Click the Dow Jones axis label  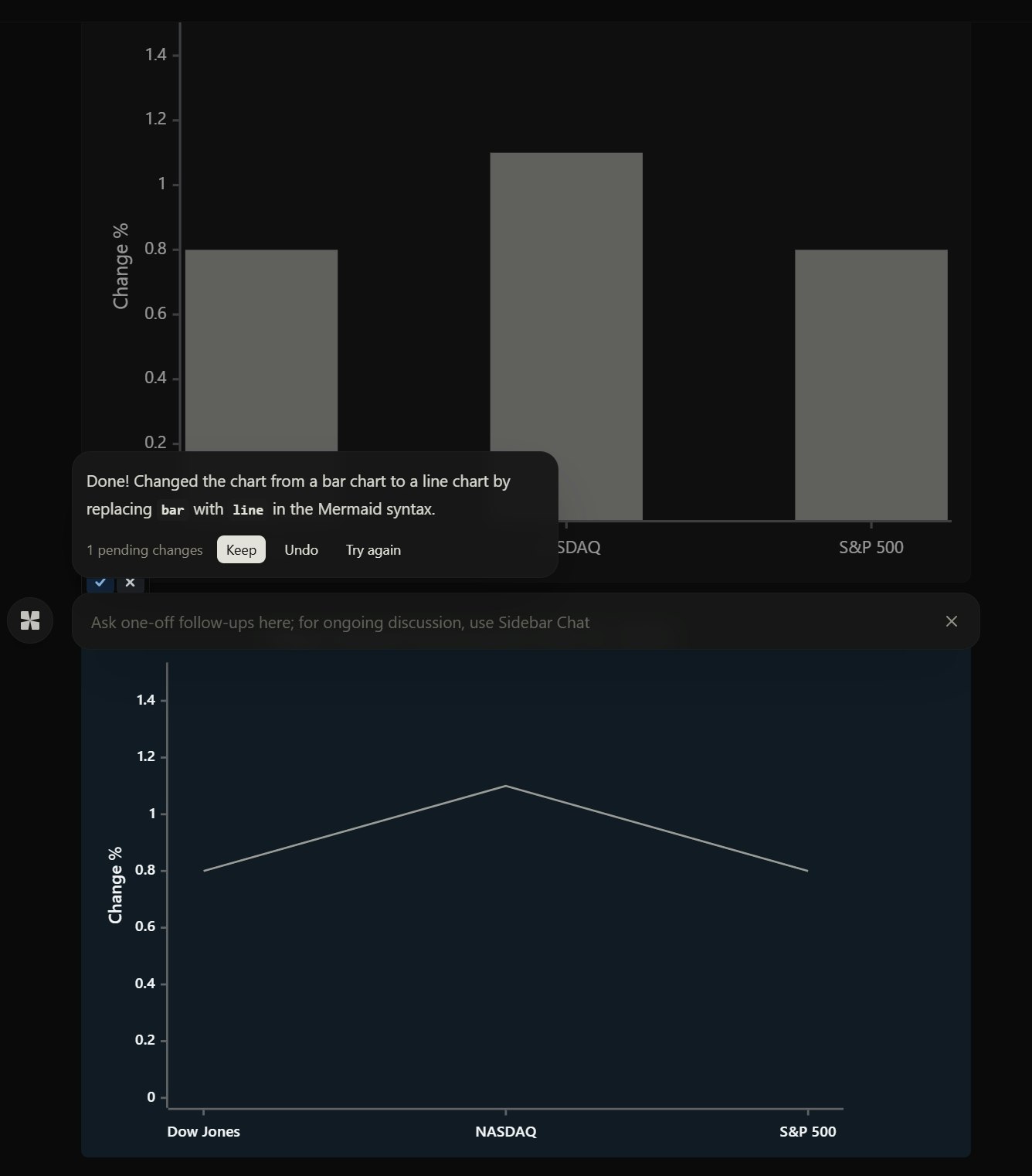pos(204,1131)
